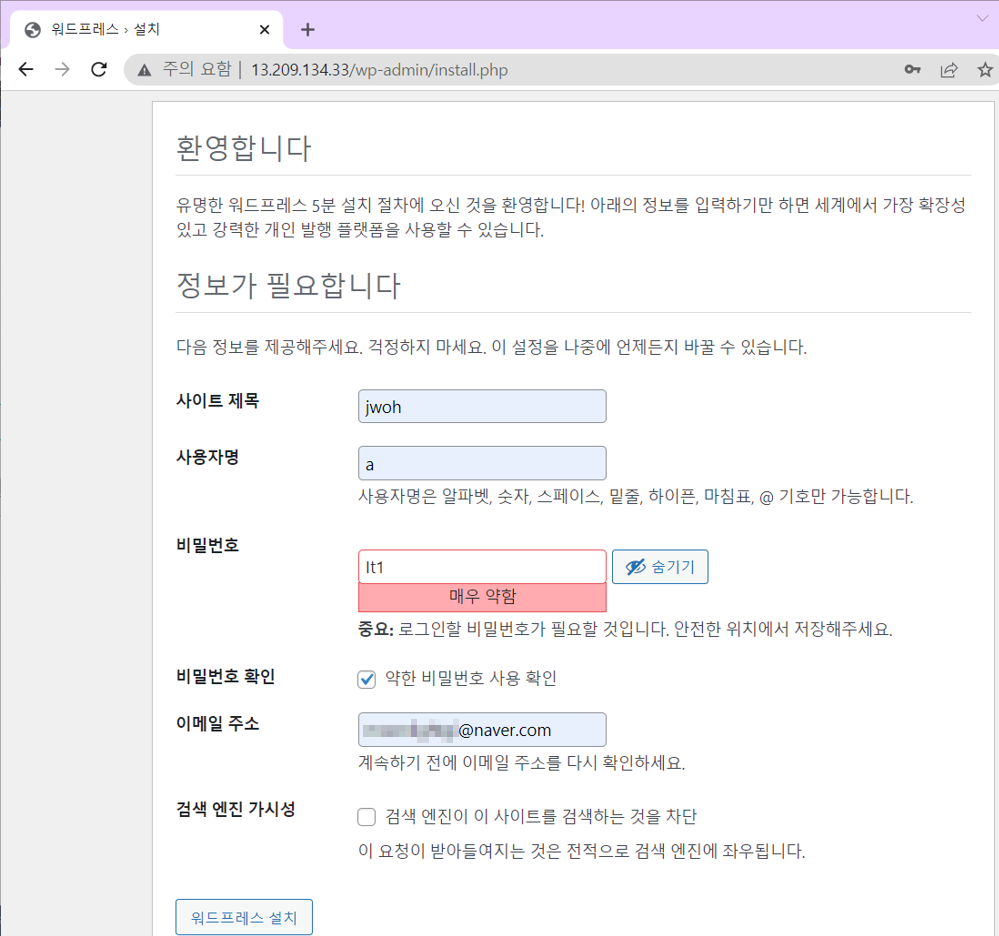
Task: Go back with the browser back arrow
Action: point(26,69)
